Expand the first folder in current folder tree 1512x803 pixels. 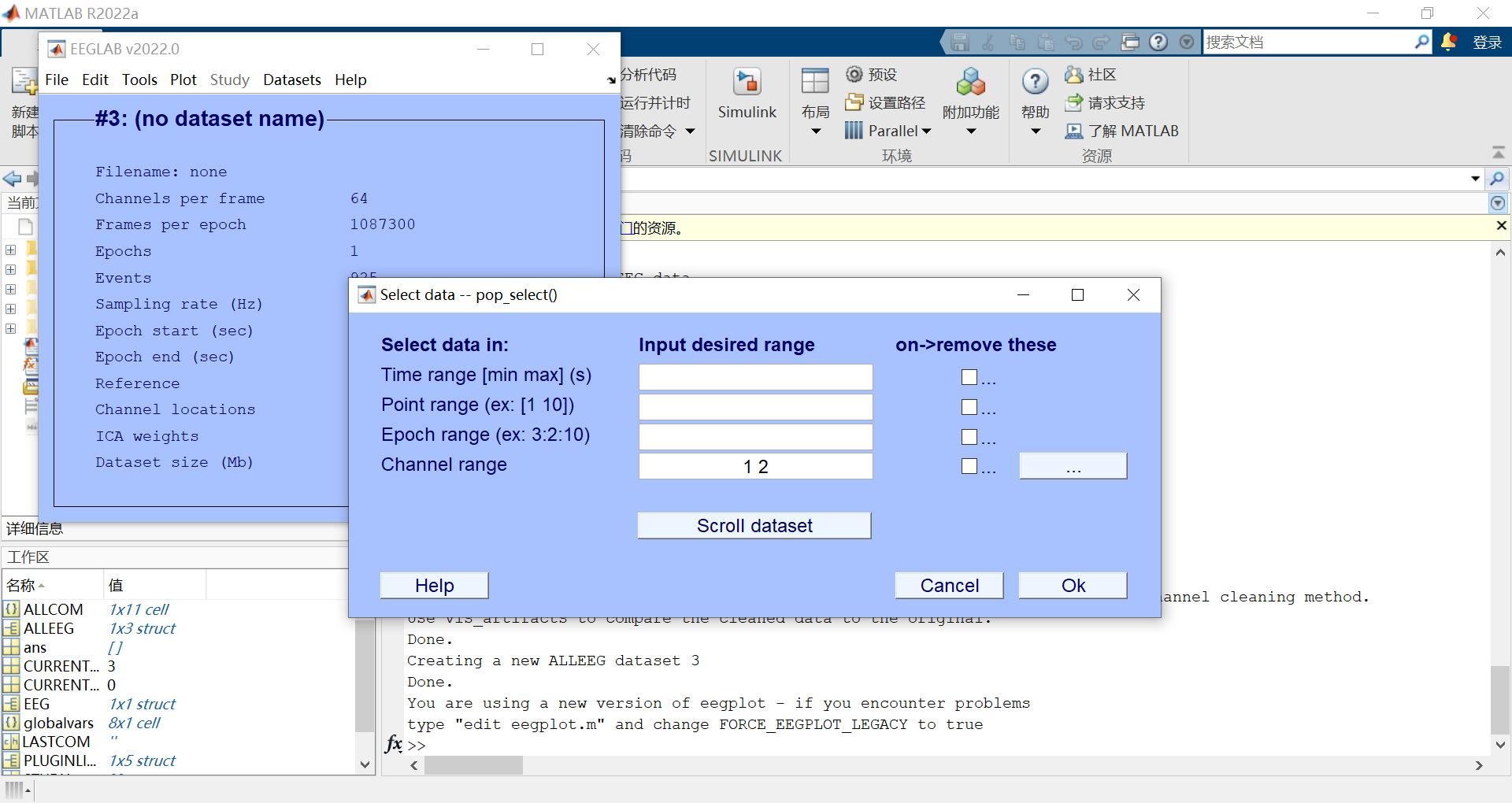click(x=11, y=250)
